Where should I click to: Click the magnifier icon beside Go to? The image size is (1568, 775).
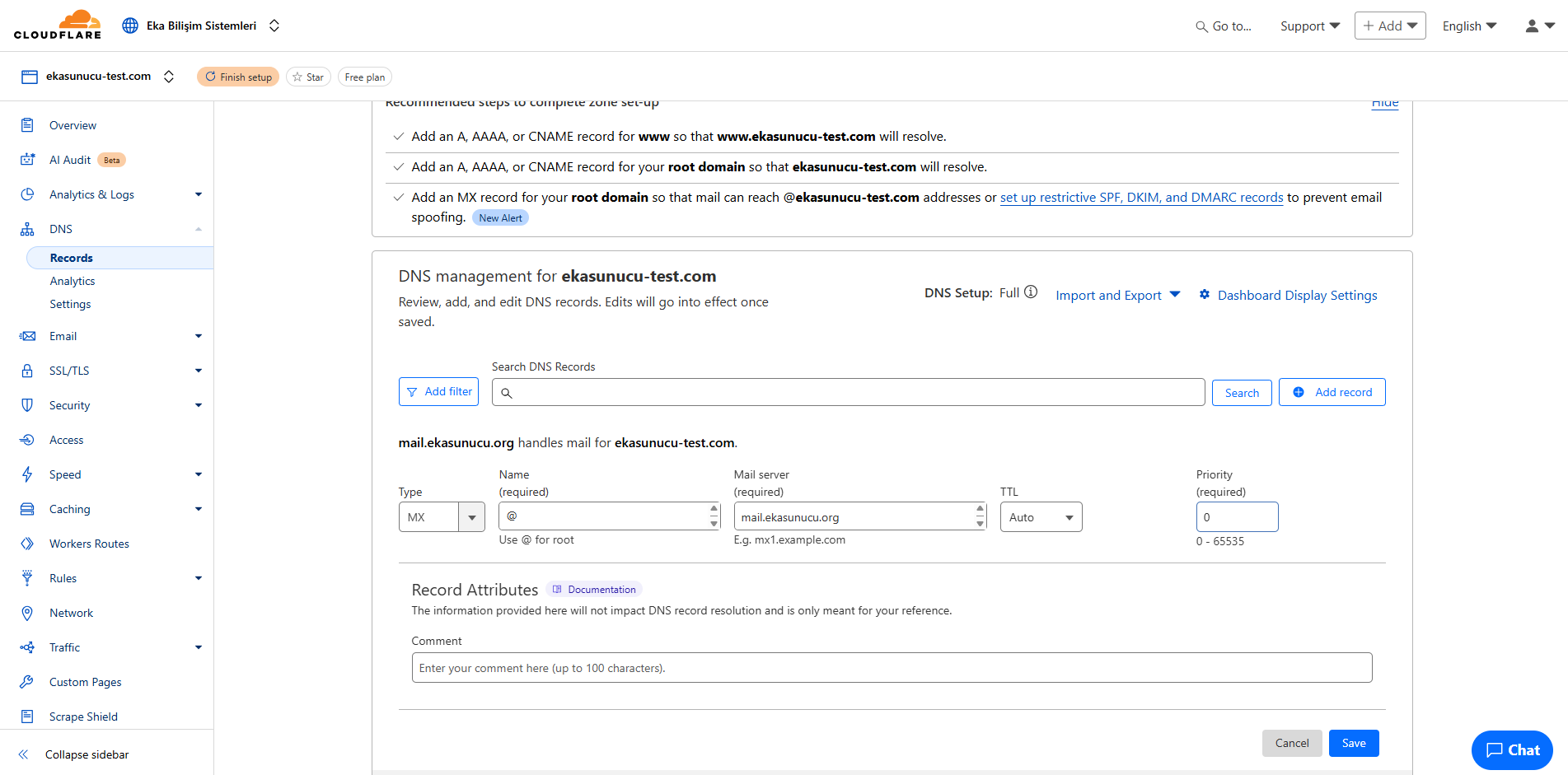click(x=1201, y=26)
